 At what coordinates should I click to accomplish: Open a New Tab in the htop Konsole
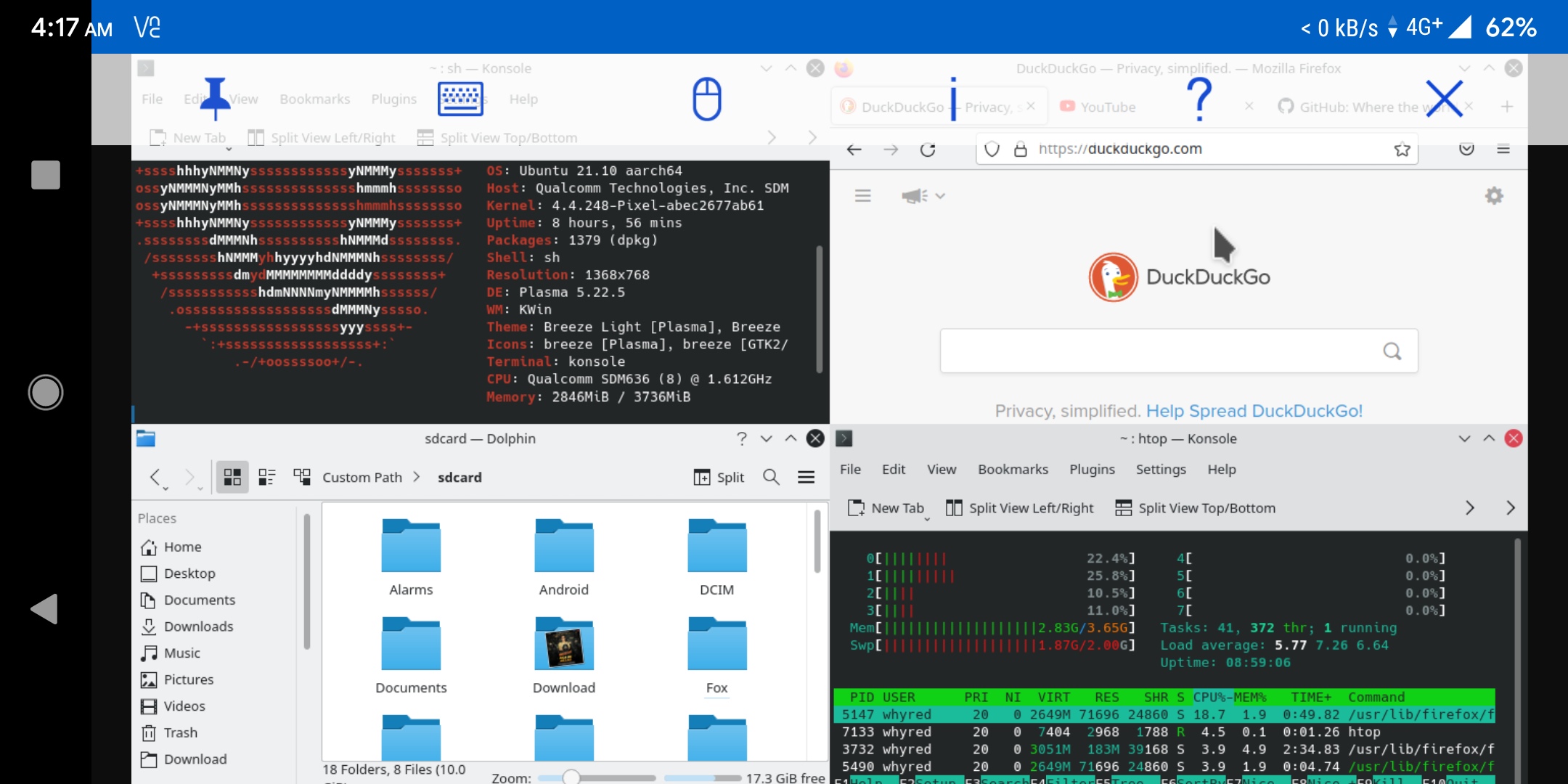point(888,507)
